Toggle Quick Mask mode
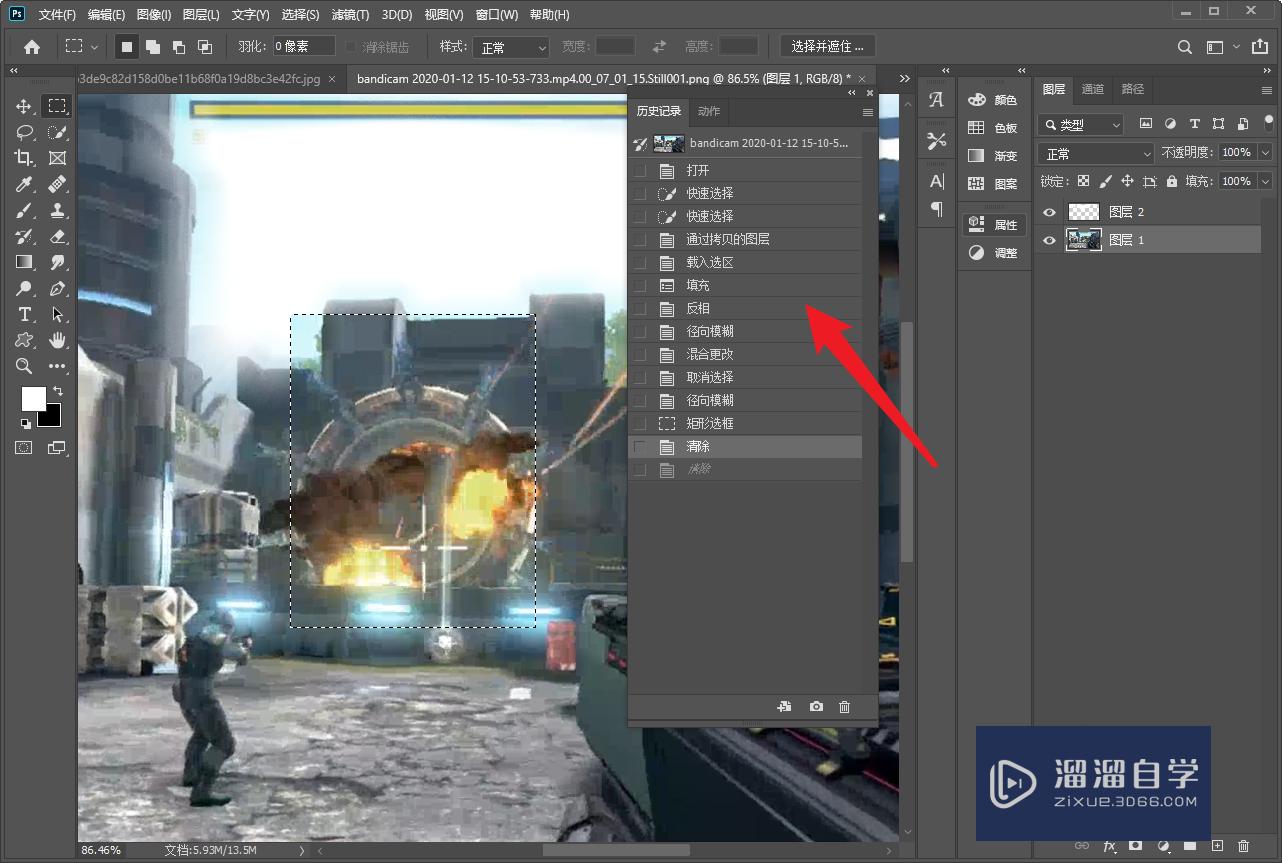This screenshot has width=1282, height=863. [24, 448]
